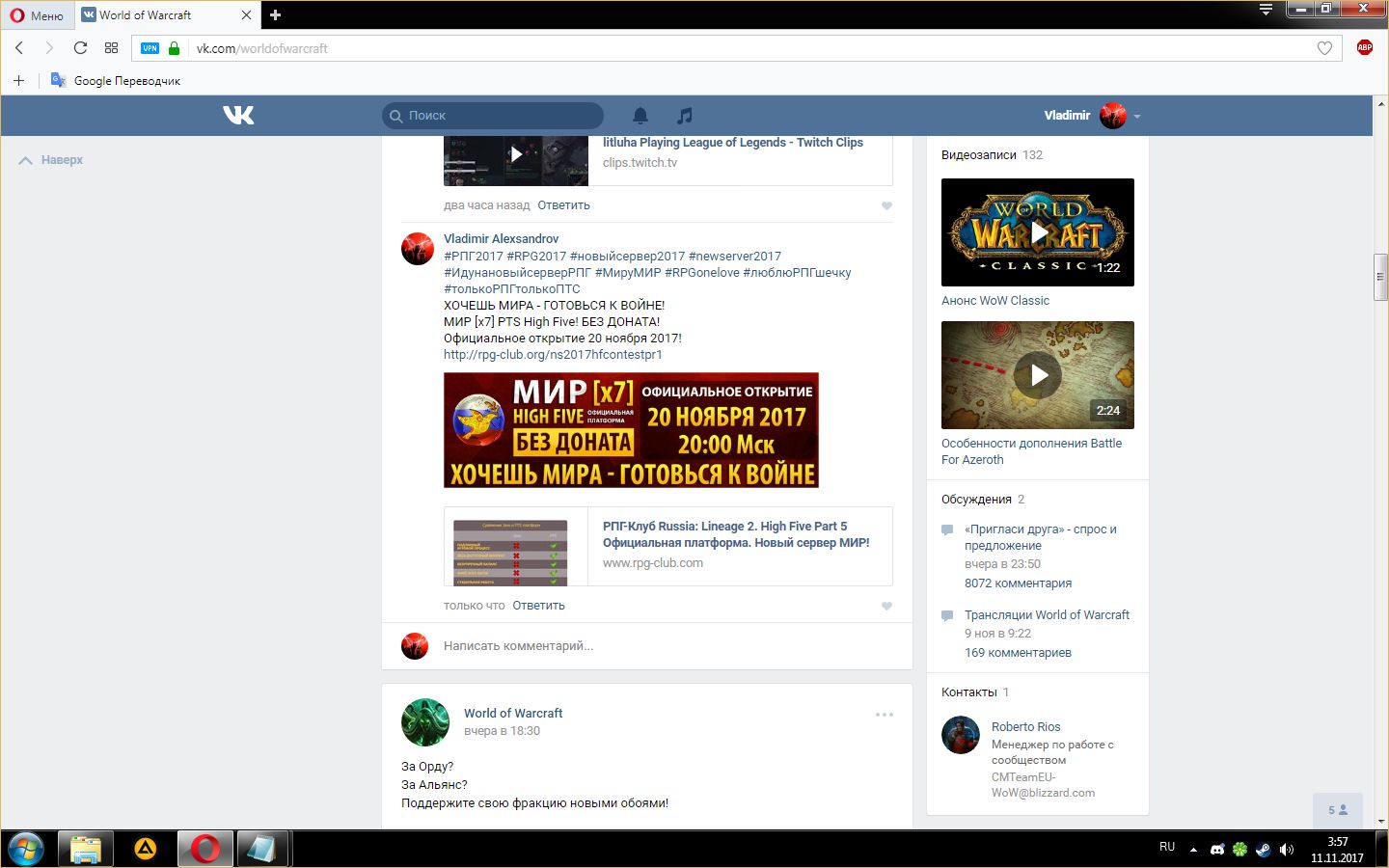
Task: Play Анонс WoW Classic video thumbnail
Action: pos(1038,232)
